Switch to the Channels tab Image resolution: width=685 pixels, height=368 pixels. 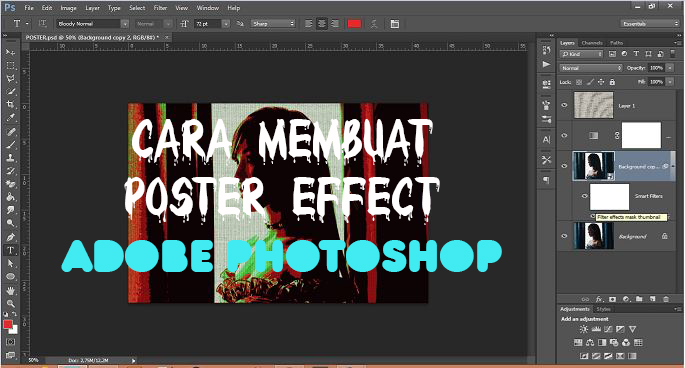(x=592, y=43)
